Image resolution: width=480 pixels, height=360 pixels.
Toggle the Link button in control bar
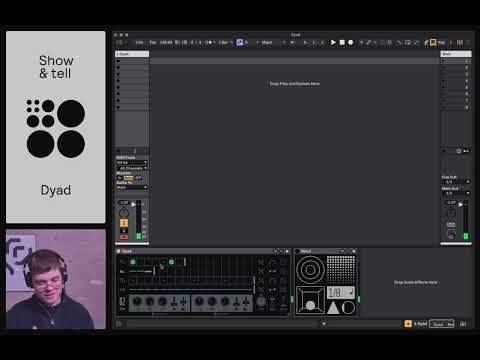[139, 42]
